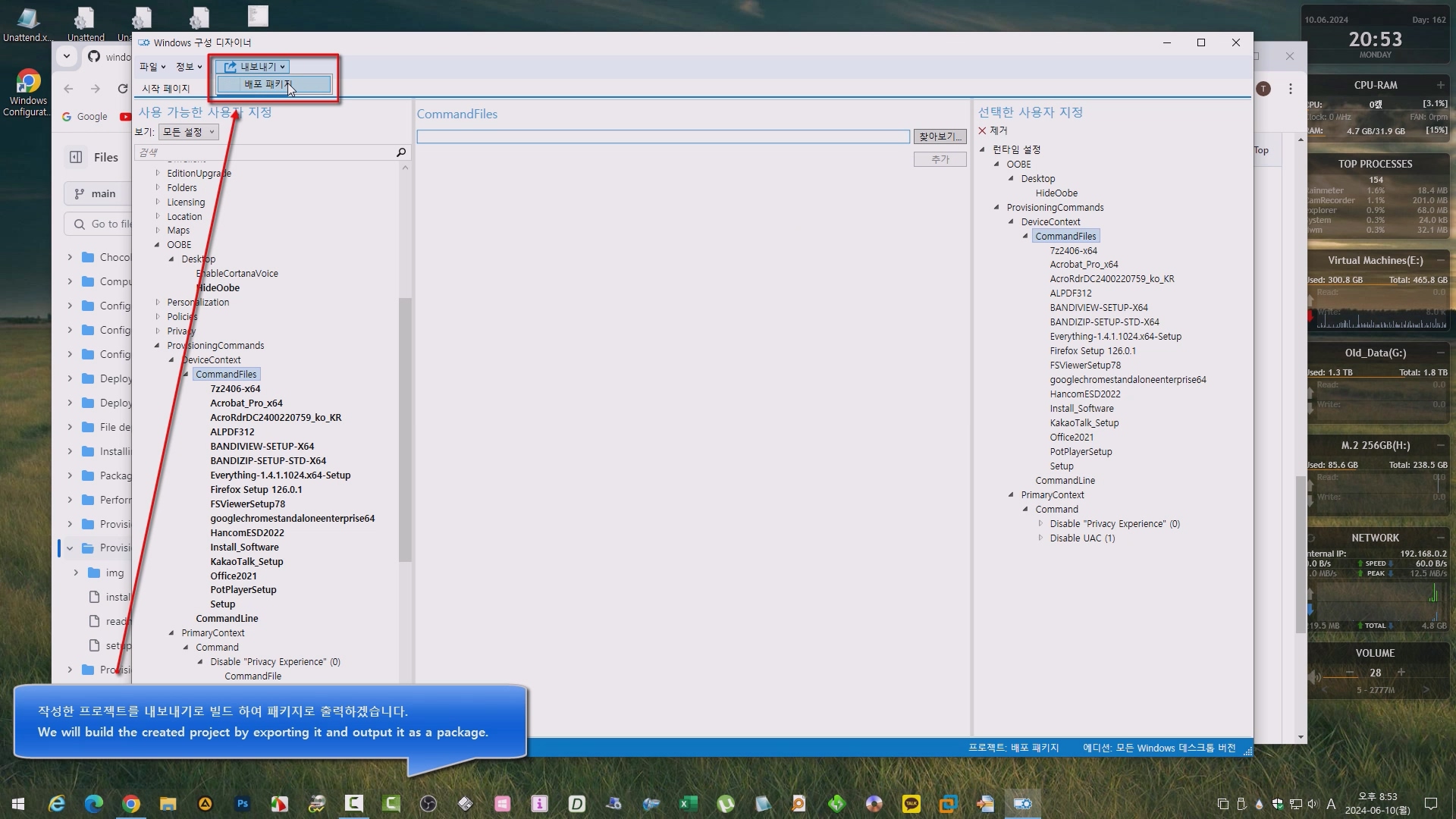Click the 찾아보기 browse button
This screenshot has width=1456, height=819.
940,136
